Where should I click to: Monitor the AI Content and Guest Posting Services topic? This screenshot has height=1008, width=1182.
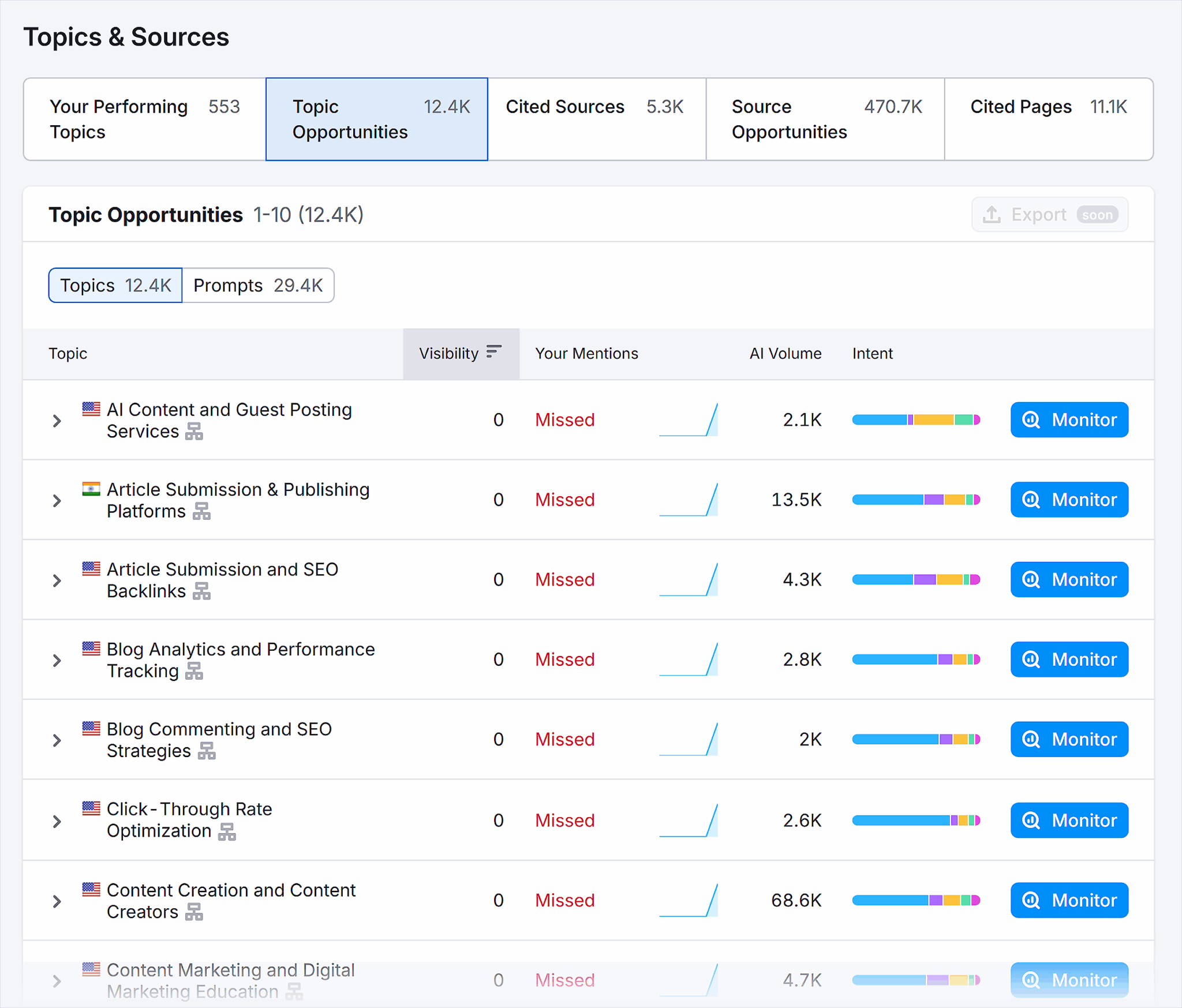pyautogui.click(x=1069, y=419)
